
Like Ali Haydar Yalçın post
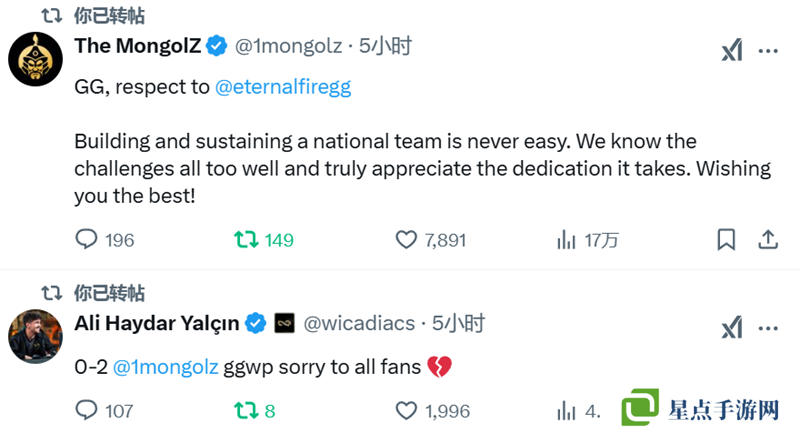(x=406, y=410)
